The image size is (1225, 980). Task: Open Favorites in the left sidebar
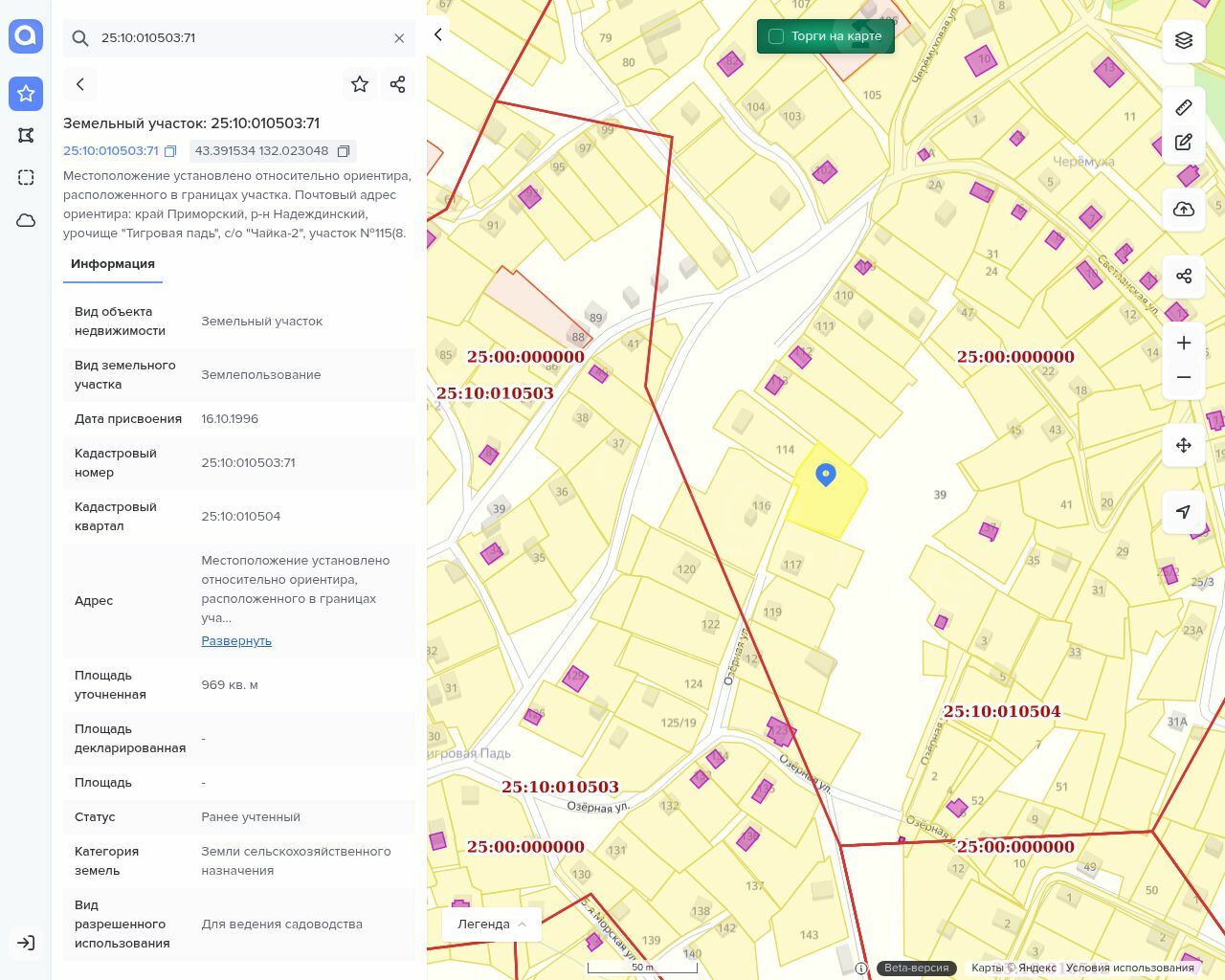point(26,94)
